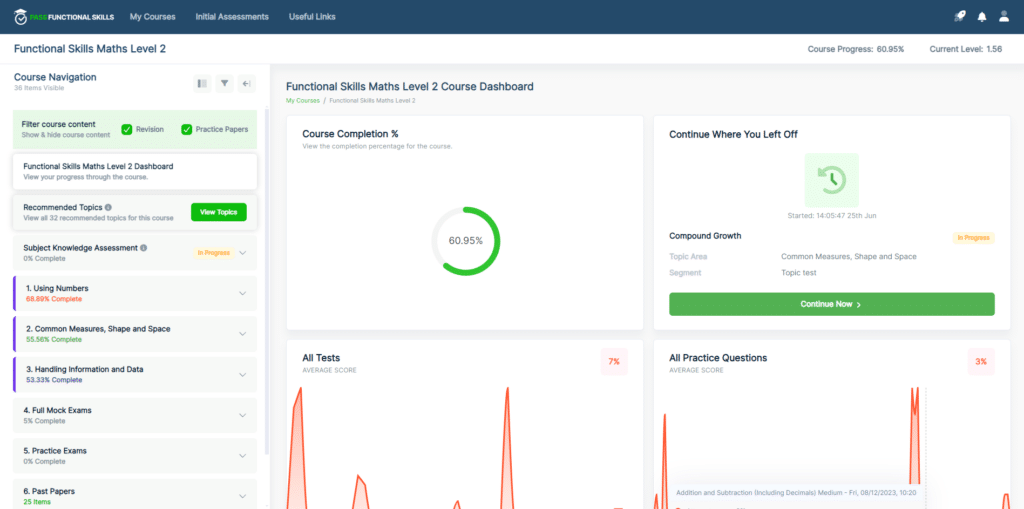Click the circular course completion progress ring
Screen dimensions: 1024x509
465,241
